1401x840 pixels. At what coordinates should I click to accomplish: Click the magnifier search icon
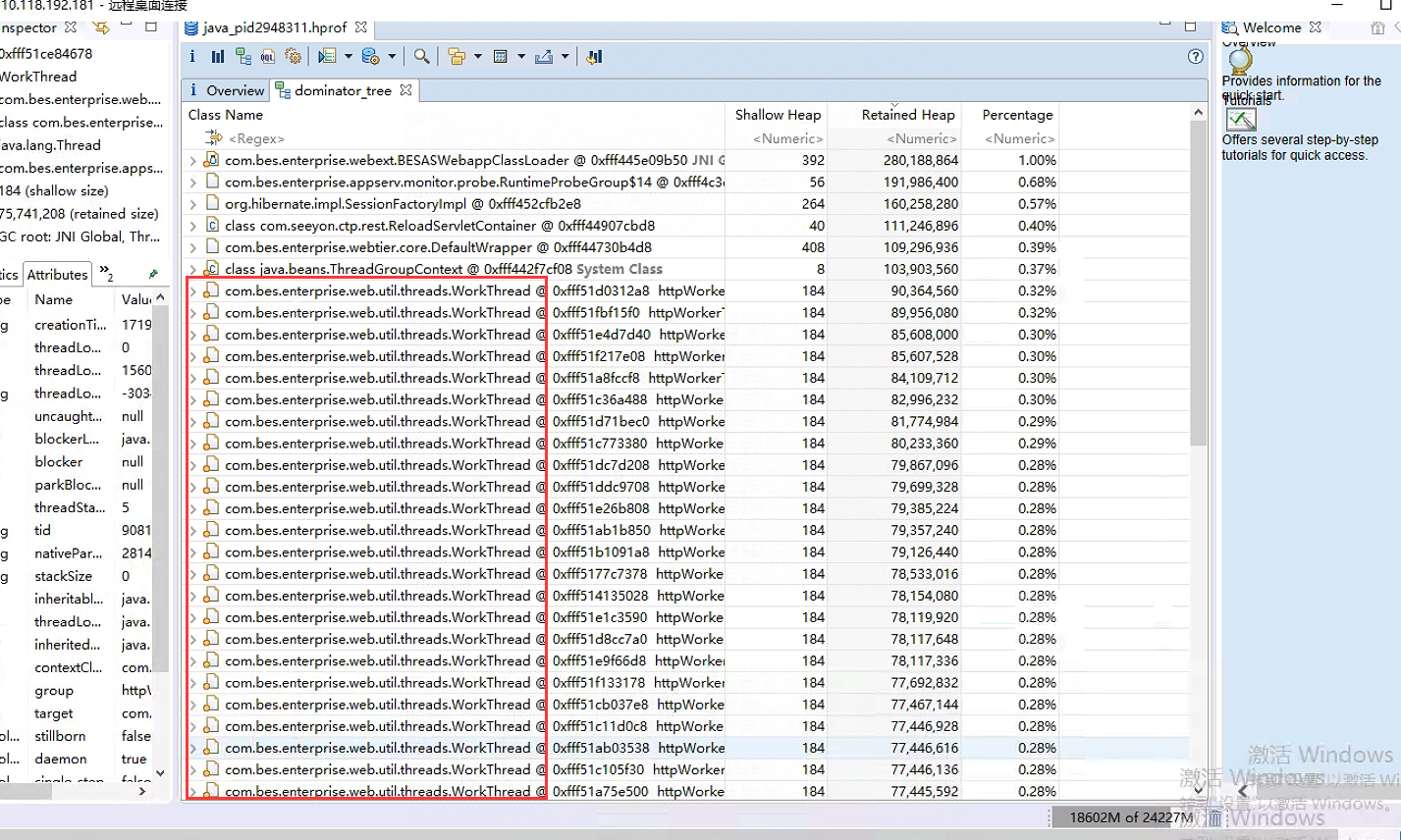421,57
